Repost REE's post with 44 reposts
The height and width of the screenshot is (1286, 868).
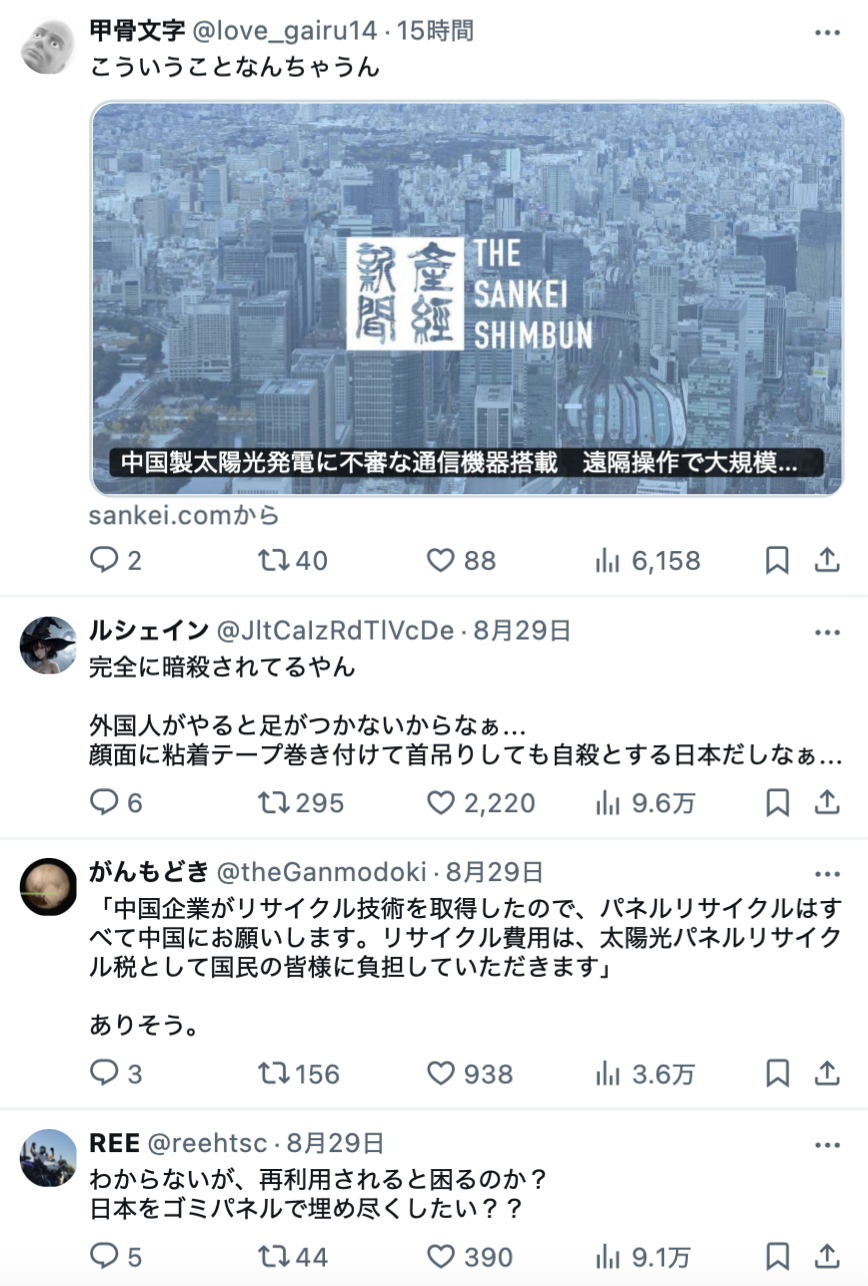pos(292,1257)
